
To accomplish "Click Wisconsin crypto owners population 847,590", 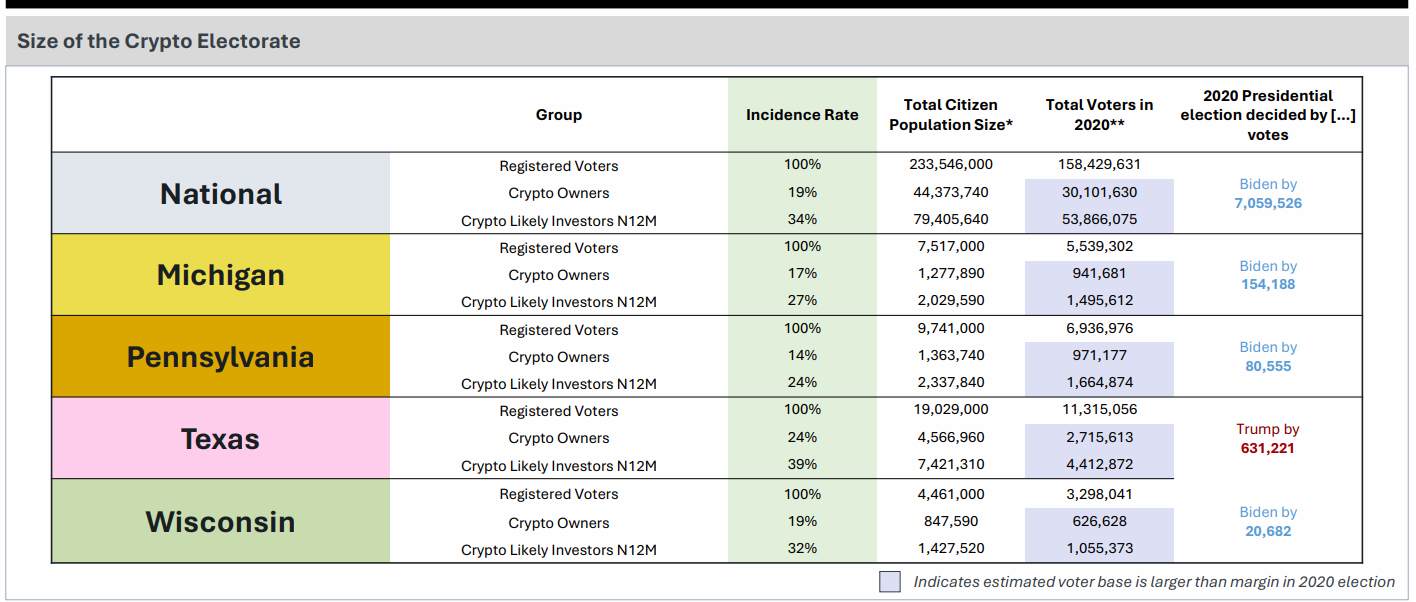I will 951,521.
